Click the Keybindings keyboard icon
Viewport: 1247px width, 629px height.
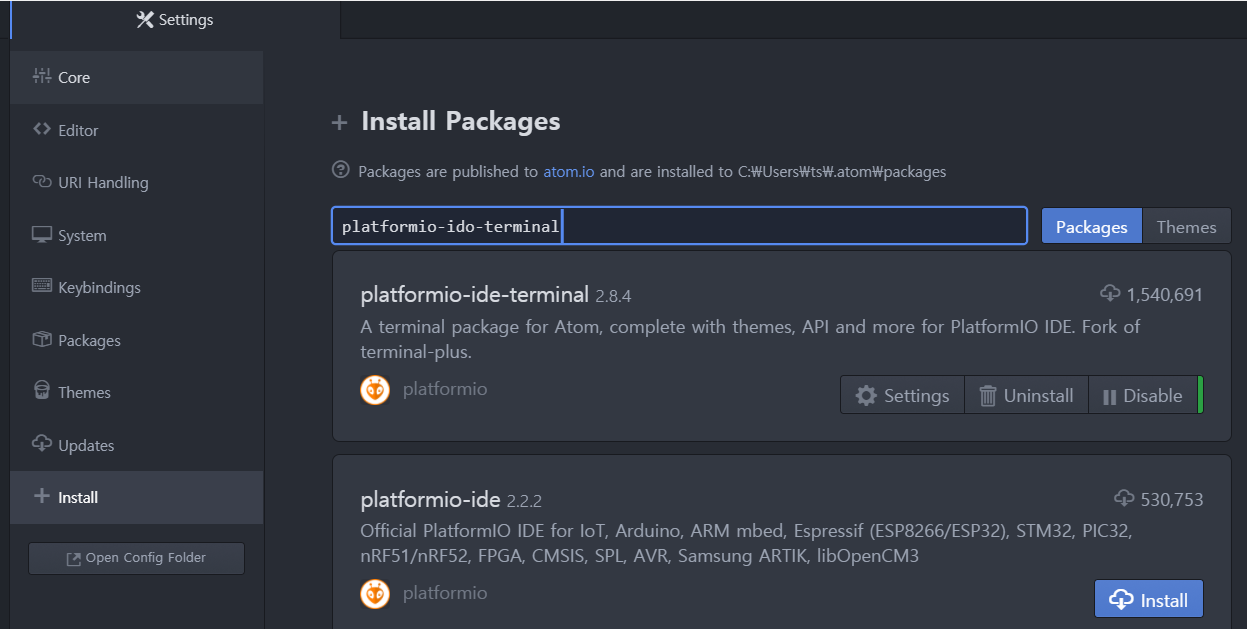coord(42,287)
